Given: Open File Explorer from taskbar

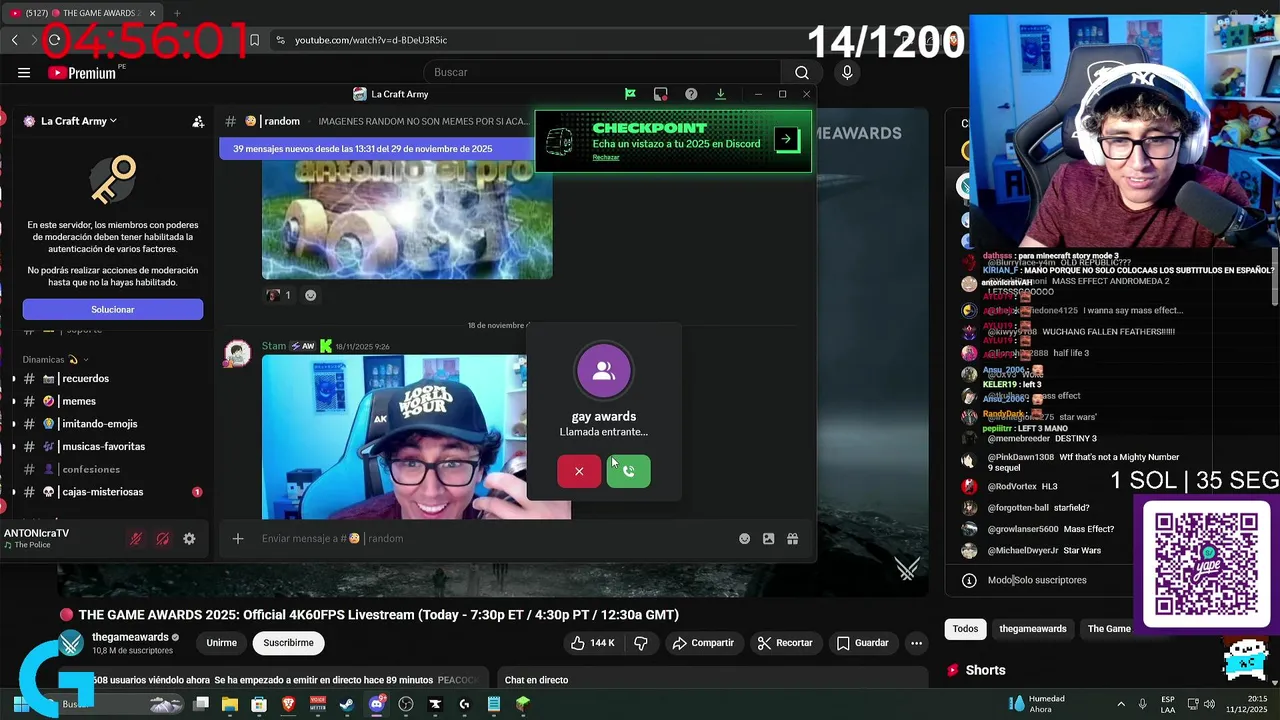Looking at the screenshot, I should tap(230, 704).
